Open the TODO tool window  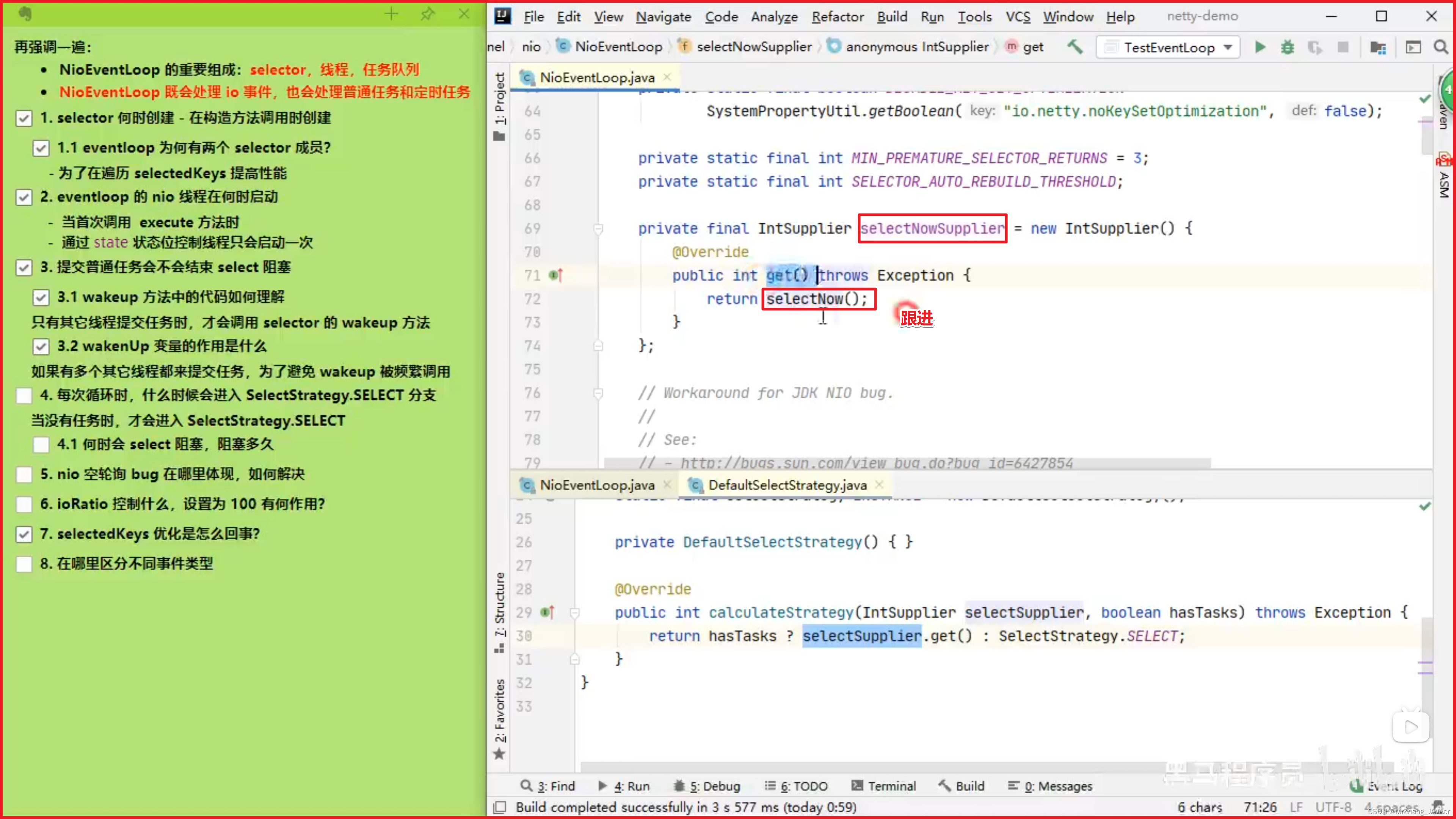click(x=796, y=786)
